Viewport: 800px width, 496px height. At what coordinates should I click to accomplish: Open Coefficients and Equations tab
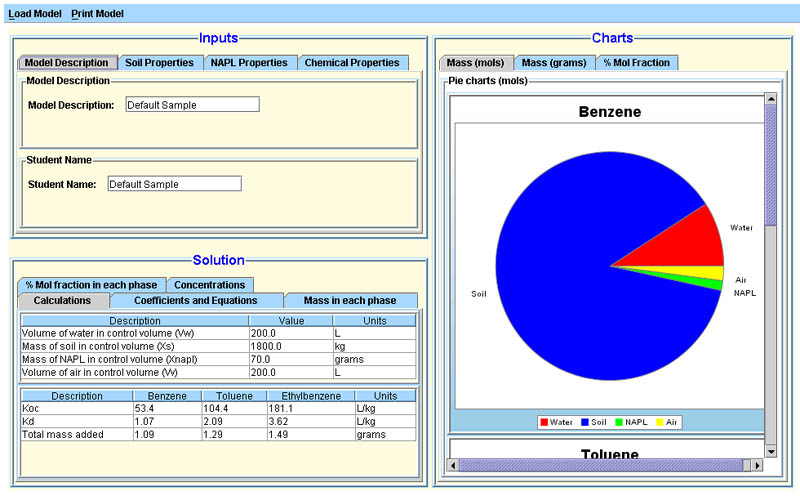click(195, 300)
